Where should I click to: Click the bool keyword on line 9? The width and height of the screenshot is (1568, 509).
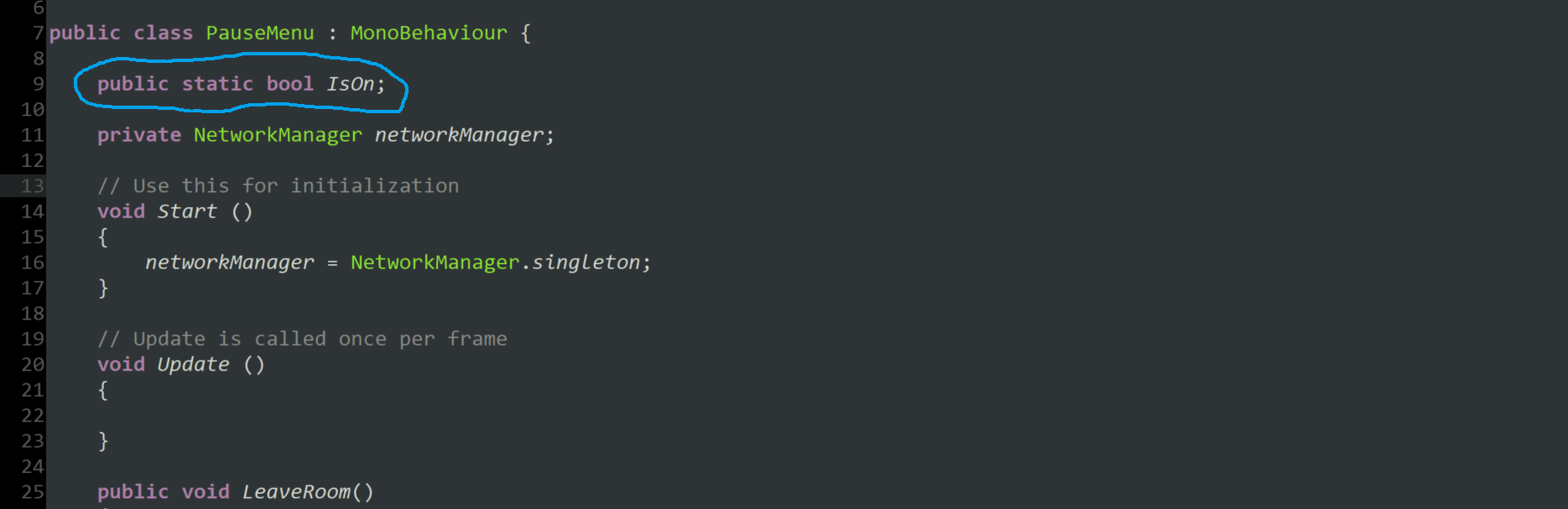point(289,84)
